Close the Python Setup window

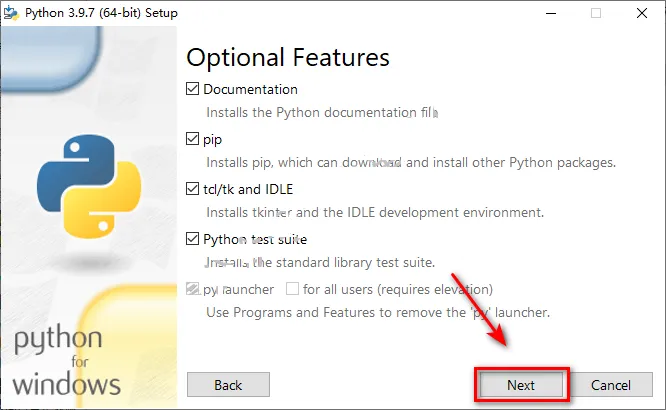click(642, 13)
